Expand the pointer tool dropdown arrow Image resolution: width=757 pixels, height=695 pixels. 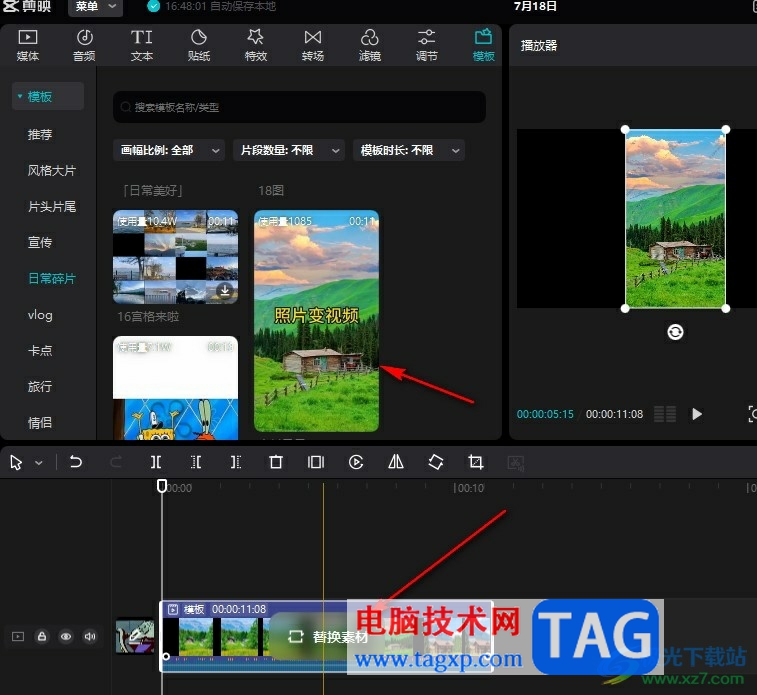[39, 463]
